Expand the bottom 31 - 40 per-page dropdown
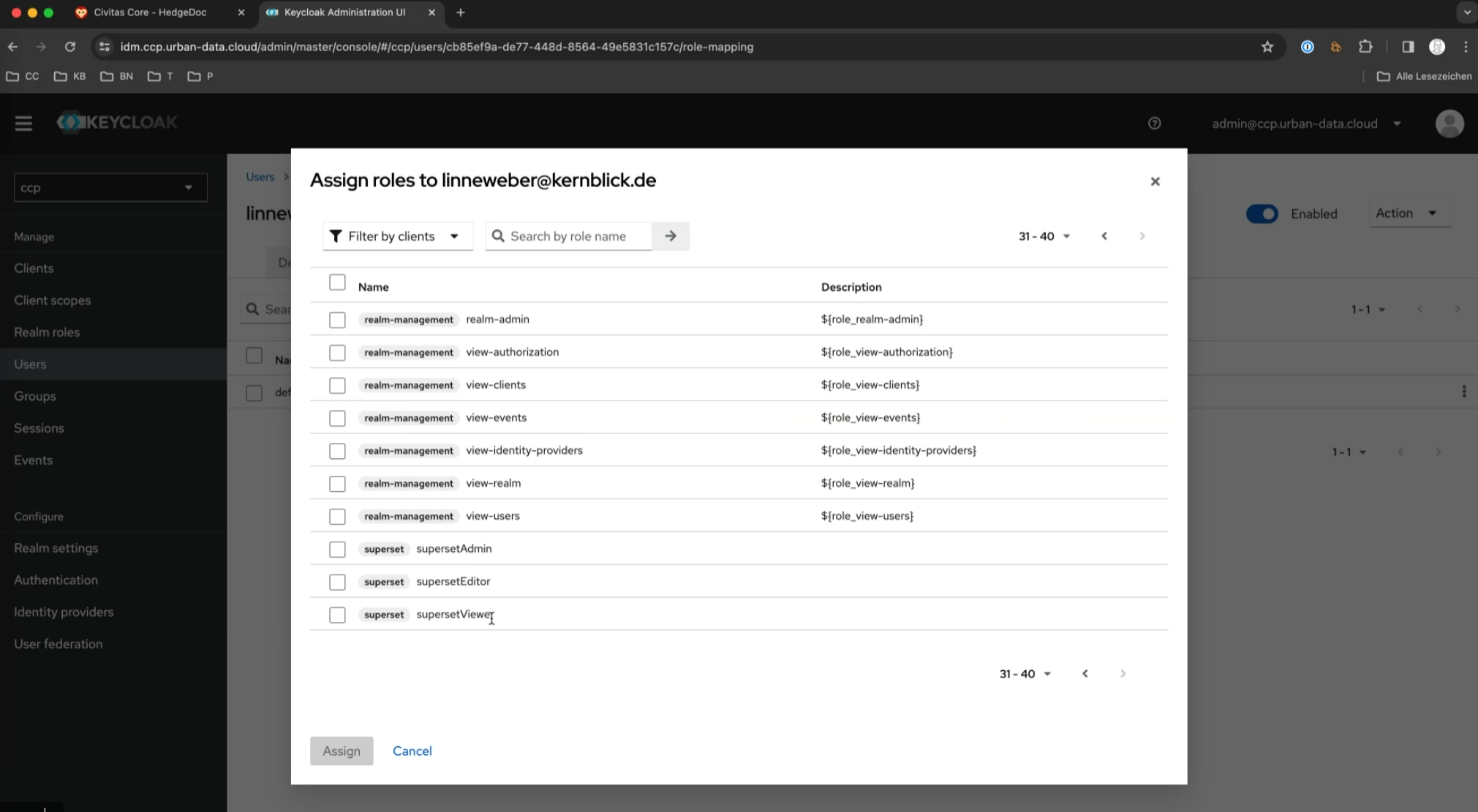 [x=1025, y=674]
